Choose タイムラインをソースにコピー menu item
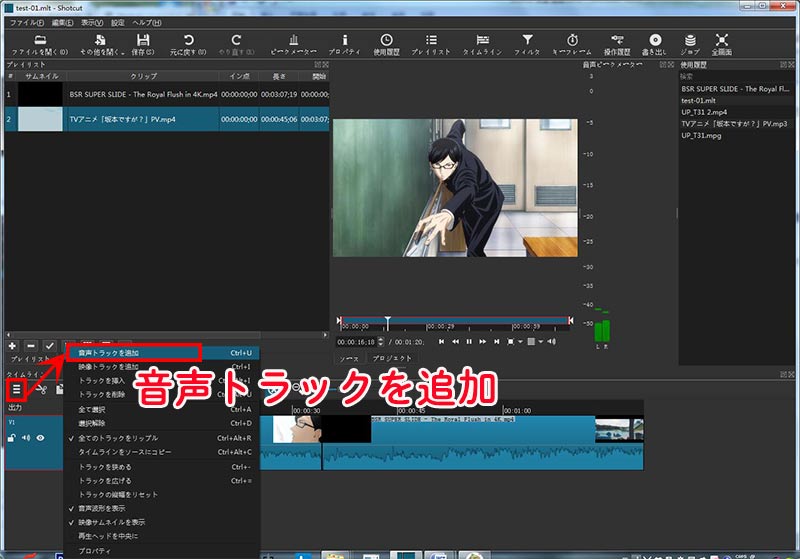 162,452
